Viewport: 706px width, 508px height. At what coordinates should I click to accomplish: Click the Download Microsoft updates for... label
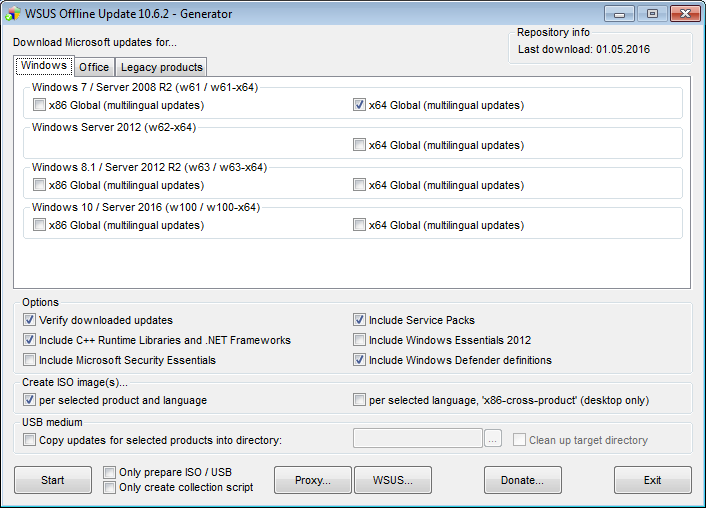pos(95,42)
